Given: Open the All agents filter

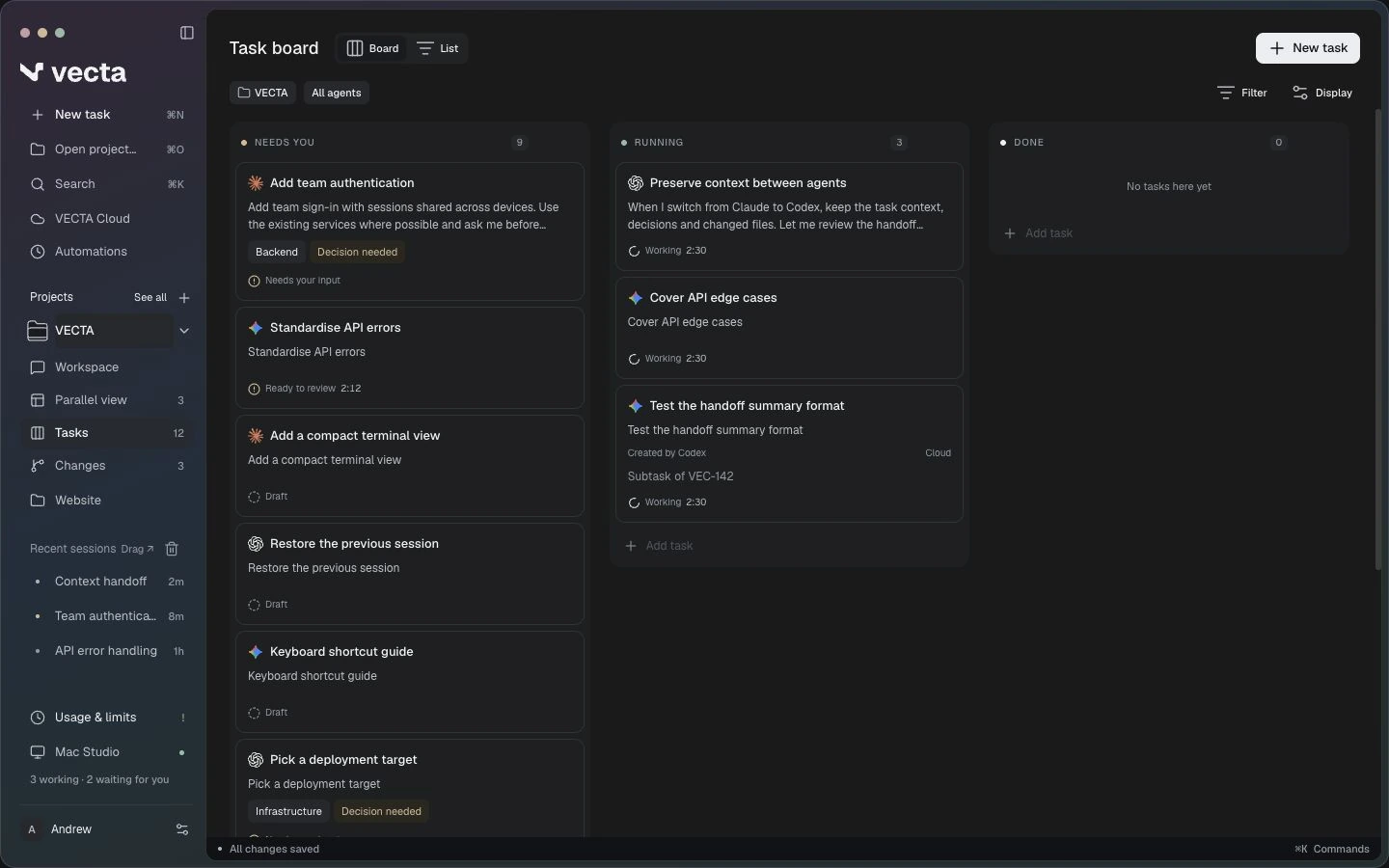Looking at the screenshot, I should (x=337, y=93).
